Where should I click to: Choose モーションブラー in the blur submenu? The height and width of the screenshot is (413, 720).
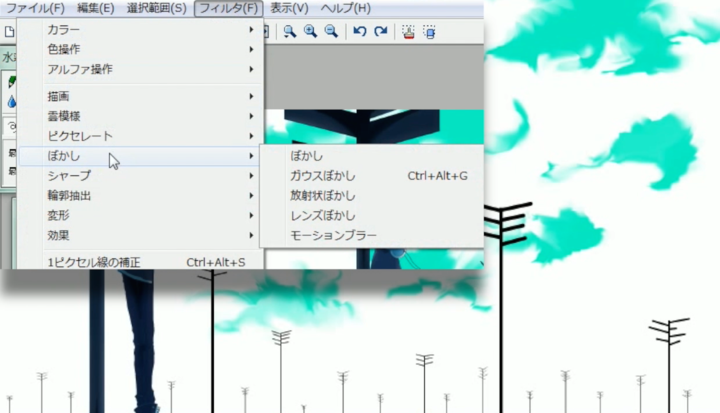tap(372, 235)
